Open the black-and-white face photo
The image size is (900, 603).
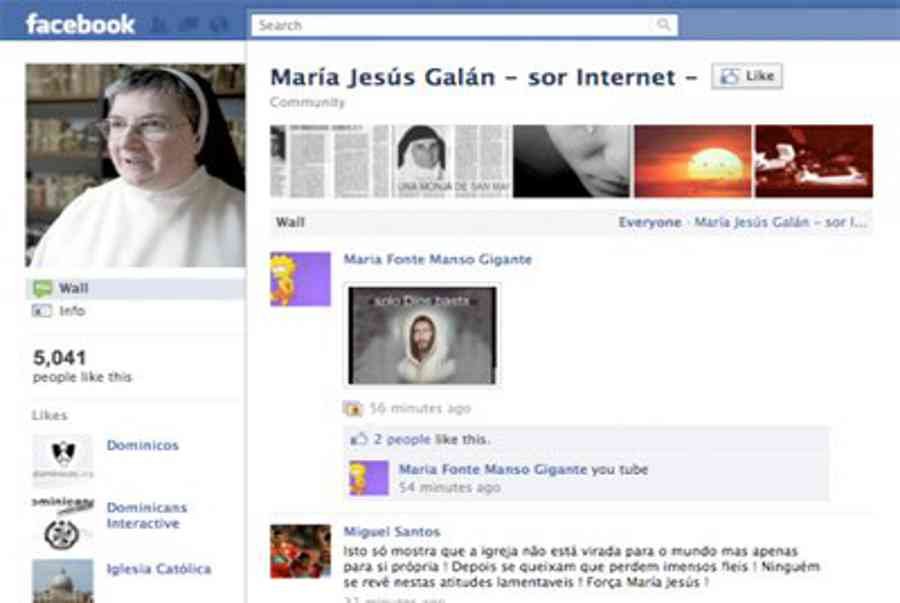click(x=572, y=161)
